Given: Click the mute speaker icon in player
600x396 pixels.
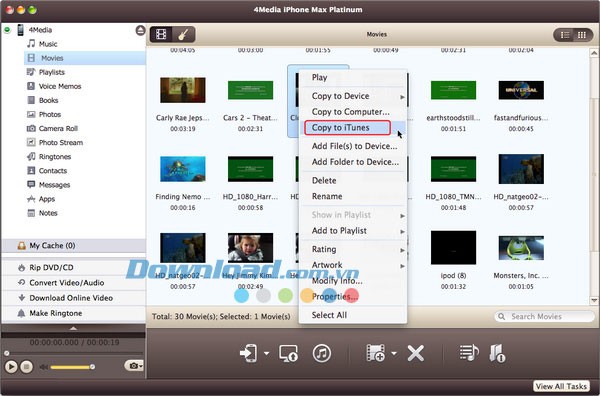Looking at the screenshot, I should pos(43,367).
